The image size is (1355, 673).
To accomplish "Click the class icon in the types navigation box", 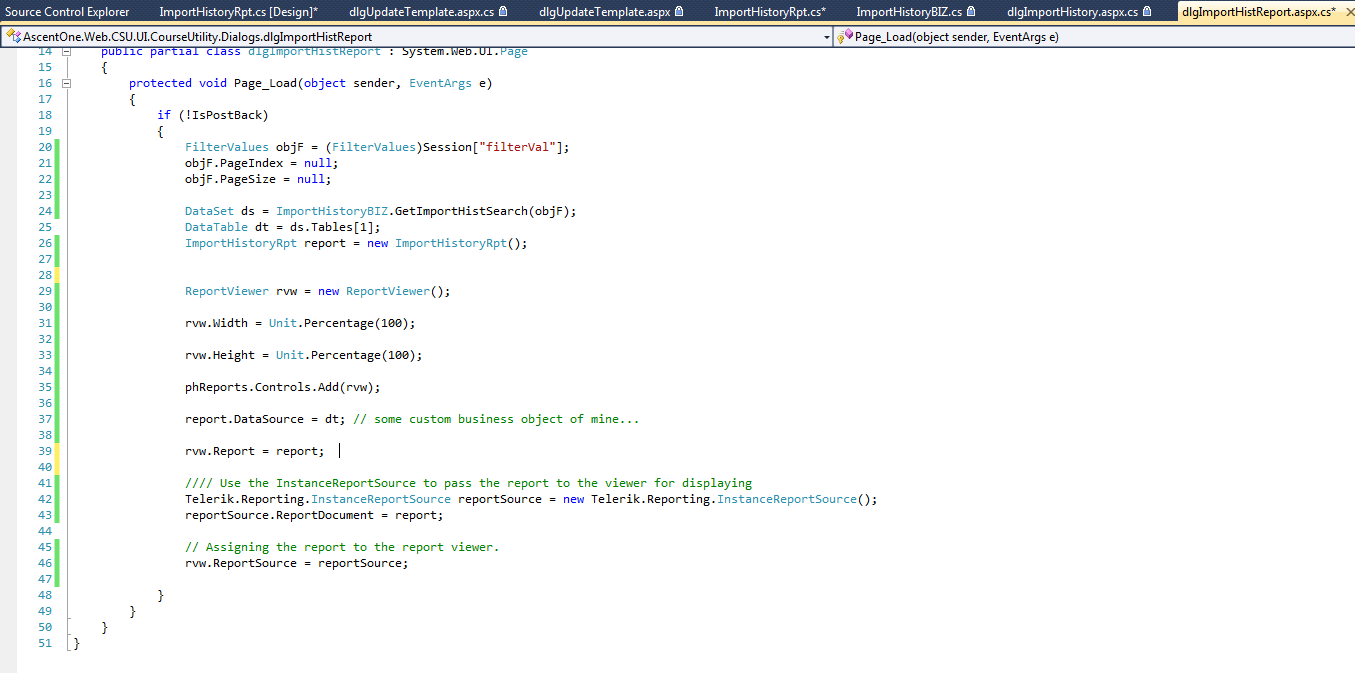I will pyautogui.click(x=13, y=36).
